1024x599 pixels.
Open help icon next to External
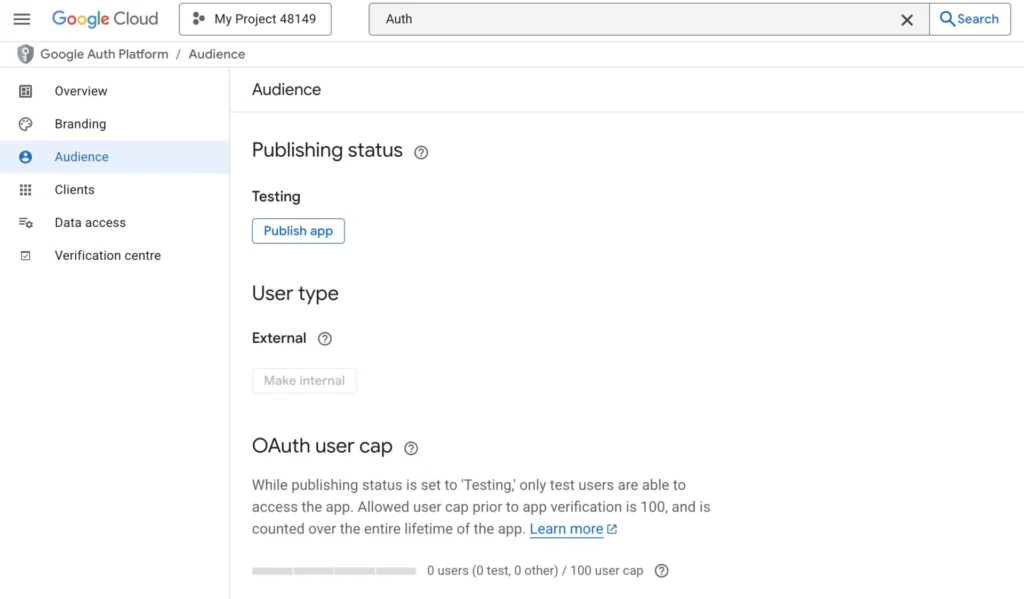tap(325, 338)
